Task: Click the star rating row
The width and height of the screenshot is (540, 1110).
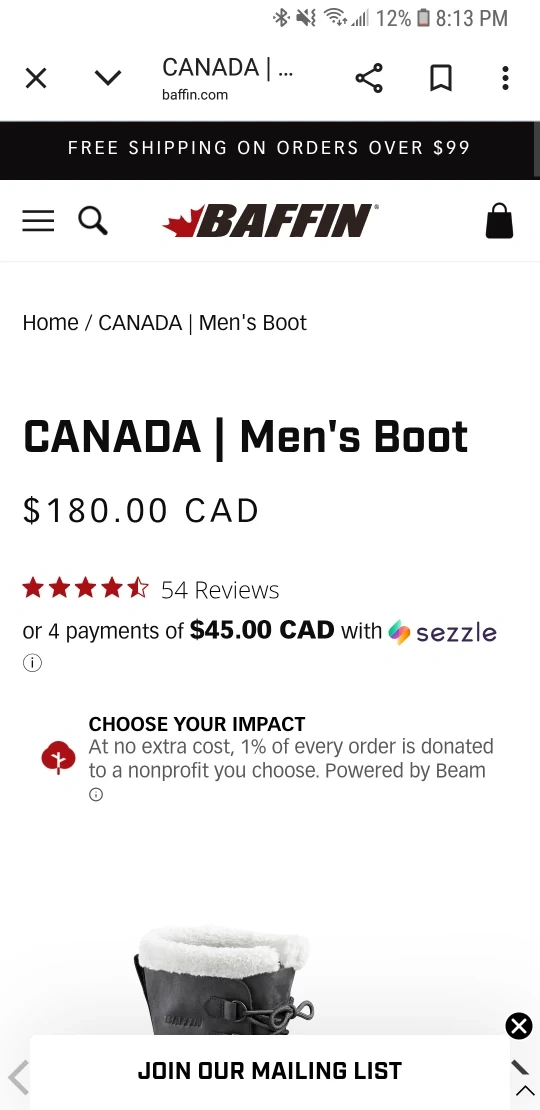Action: [86, 588]
